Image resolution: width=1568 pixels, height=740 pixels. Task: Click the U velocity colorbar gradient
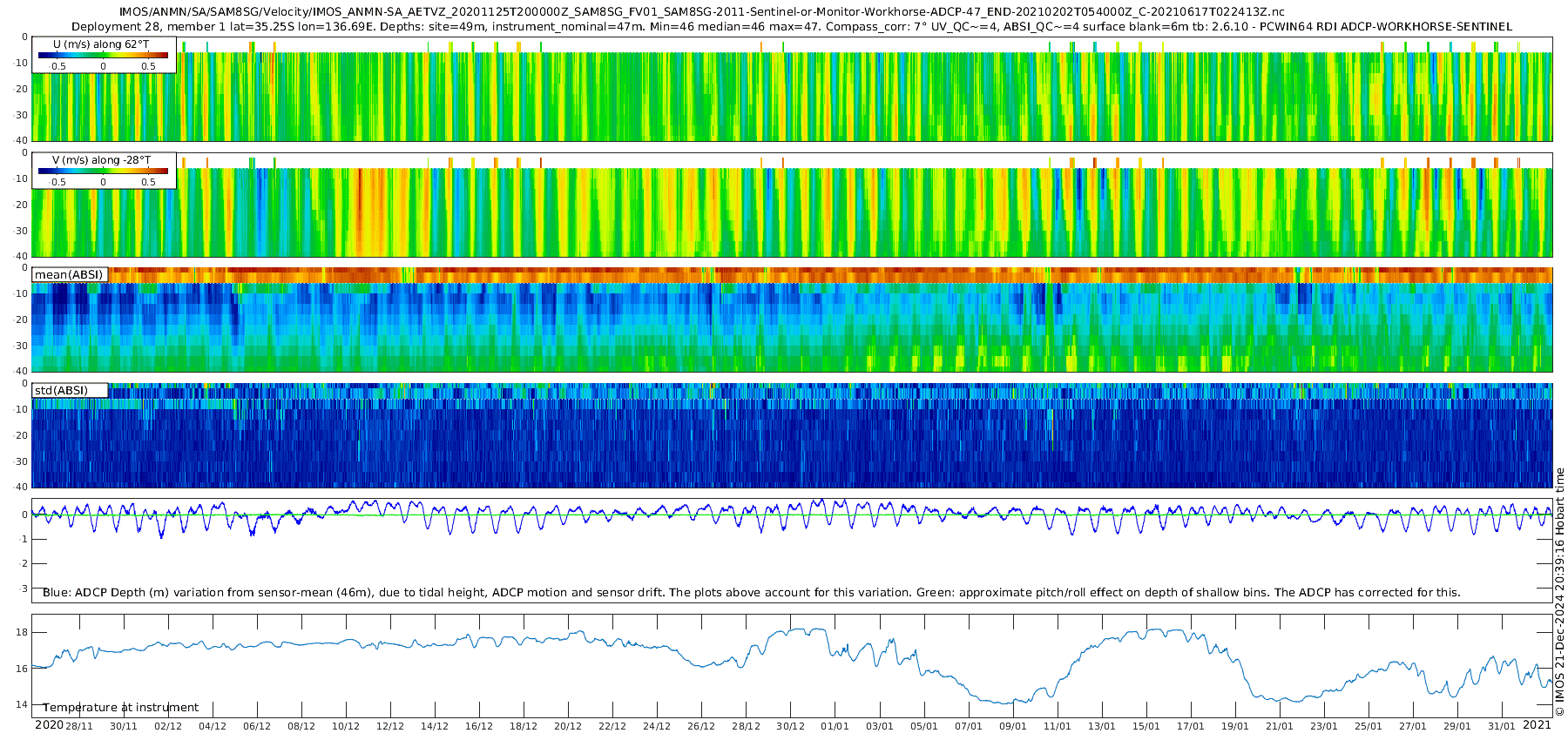[x=103, y=56]
